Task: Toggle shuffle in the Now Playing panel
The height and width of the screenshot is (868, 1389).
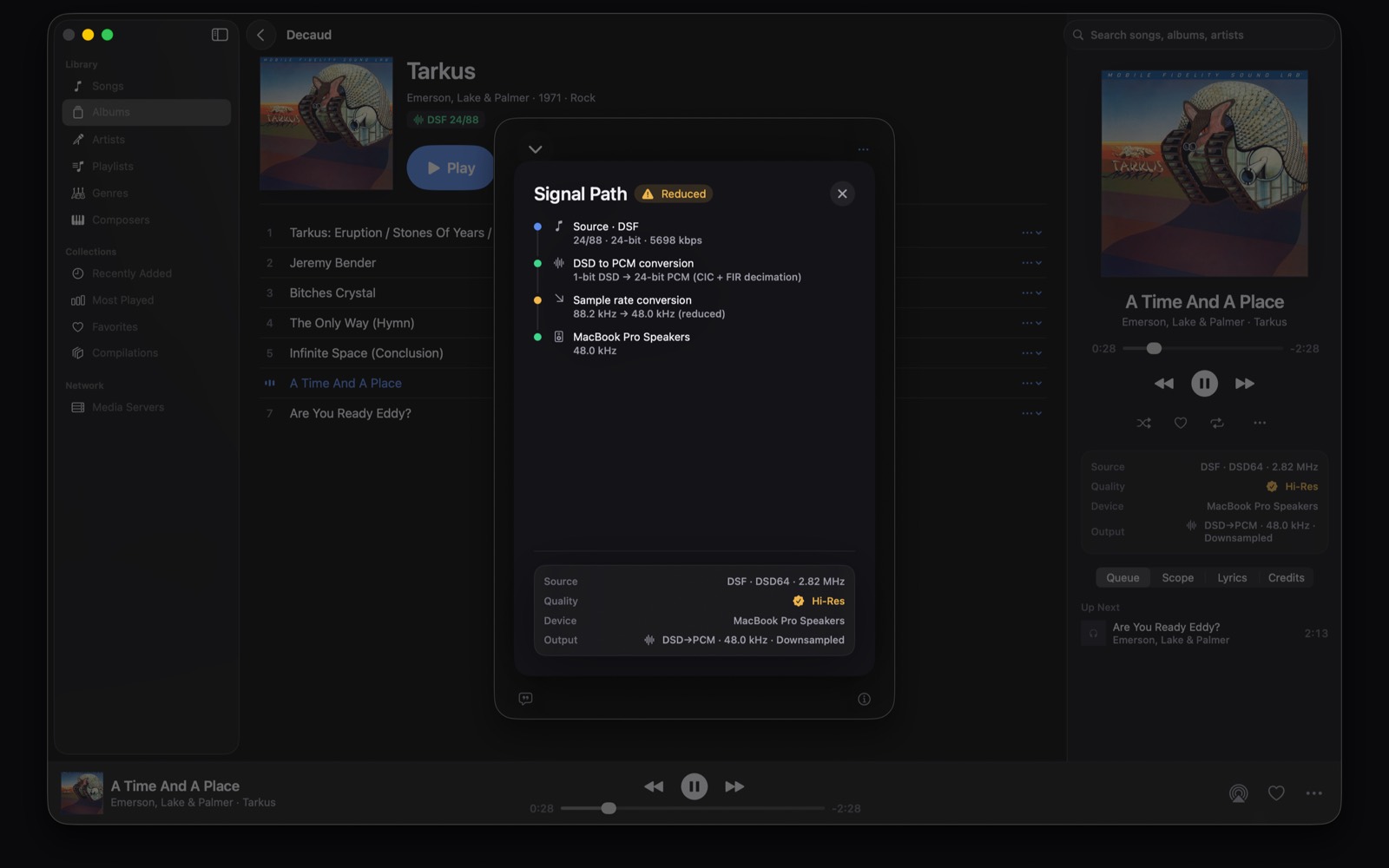Action: [1143, 423]
